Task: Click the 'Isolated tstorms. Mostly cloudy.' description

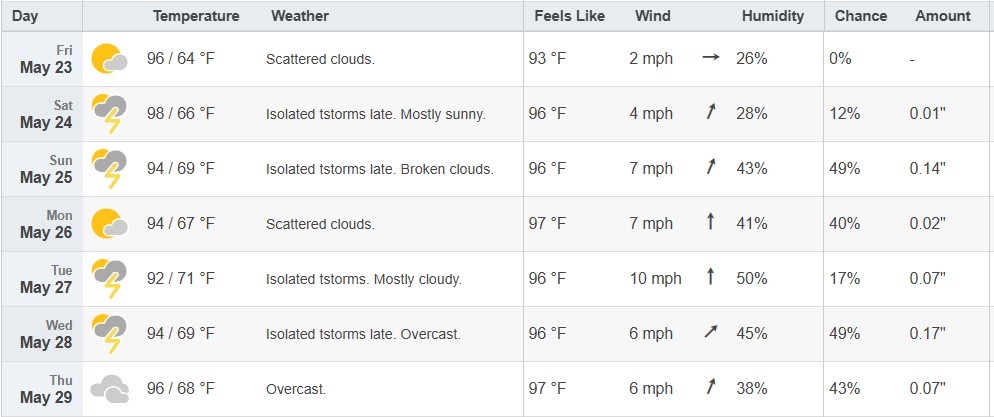Action: point(364,279)
